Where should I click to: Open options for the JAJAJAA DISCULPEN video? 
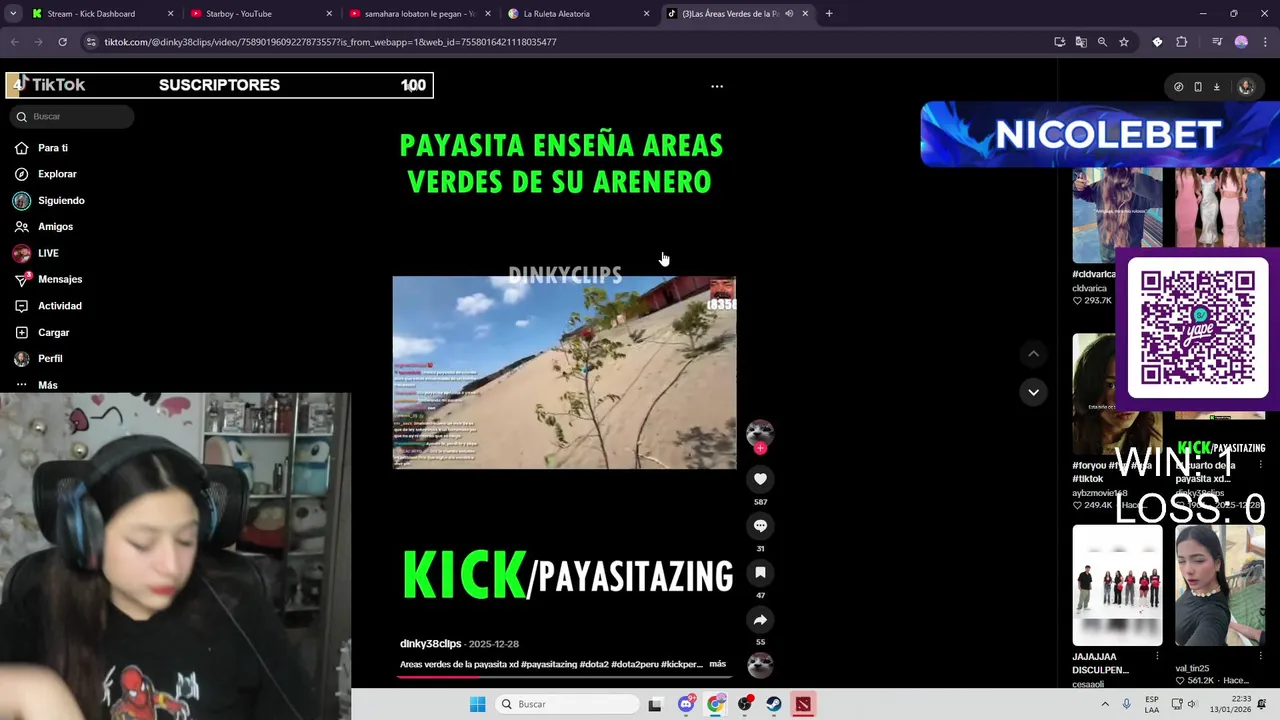pos(1157,657)
